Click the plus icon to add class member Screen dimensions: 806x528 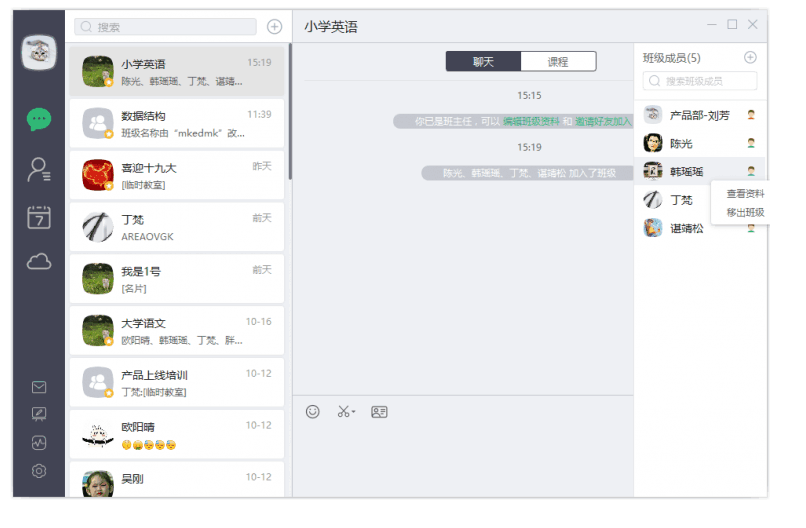[x=750, y=58]
